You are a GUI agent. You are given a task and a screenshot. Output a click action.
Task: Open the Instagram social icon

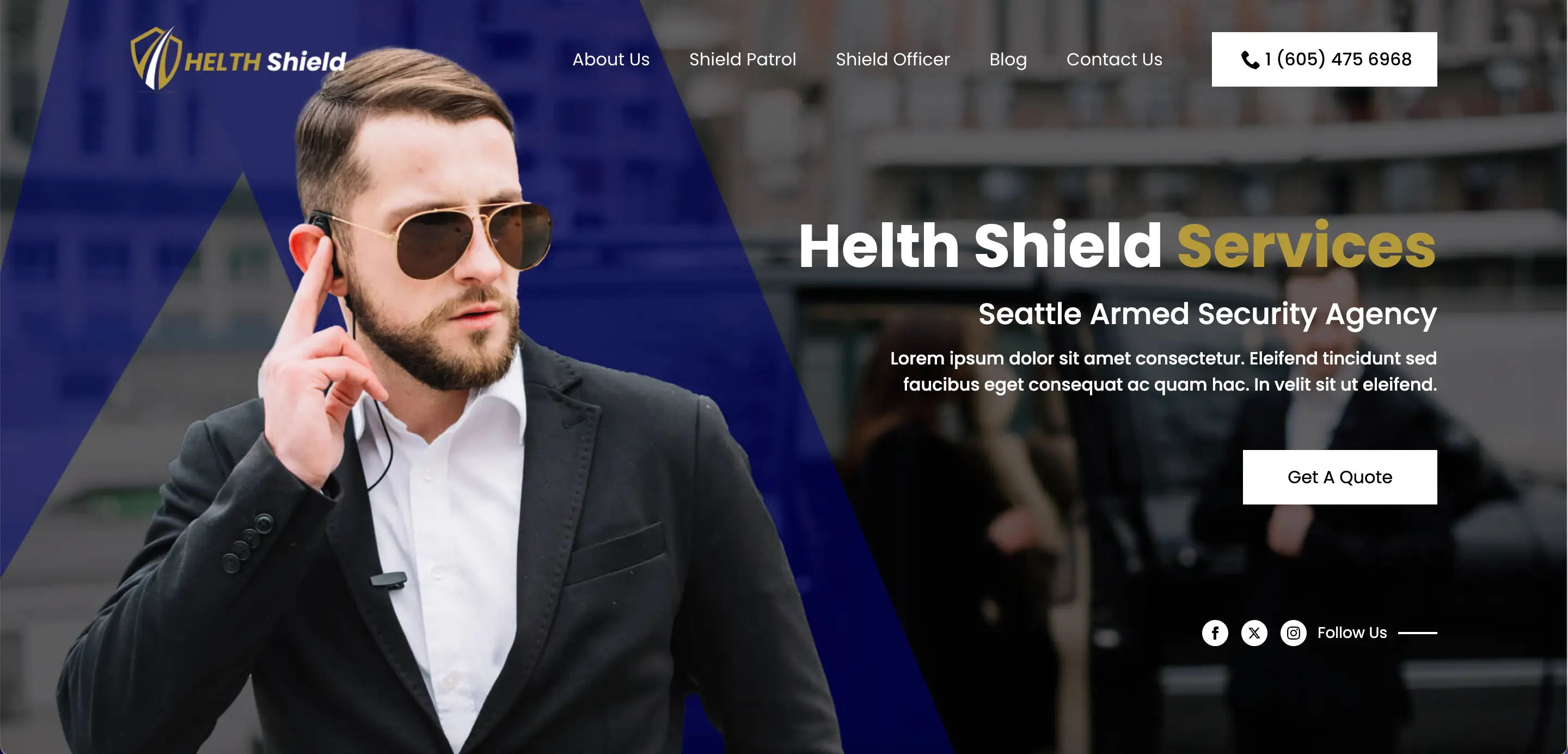click(1293, 633)
